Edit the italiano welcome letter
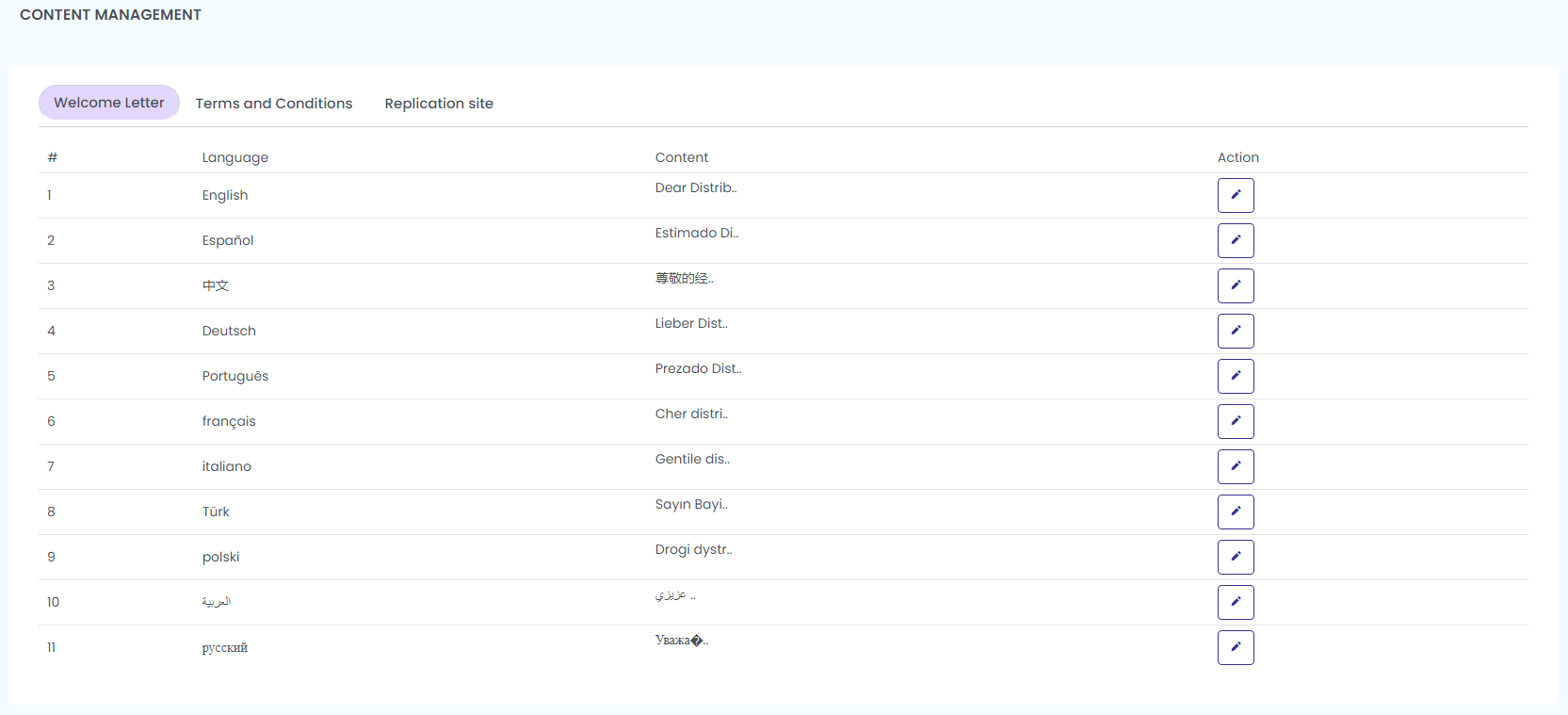The height and width of the screenshot is (715, 1568). pyautogui.click(x=1236, y=466)
